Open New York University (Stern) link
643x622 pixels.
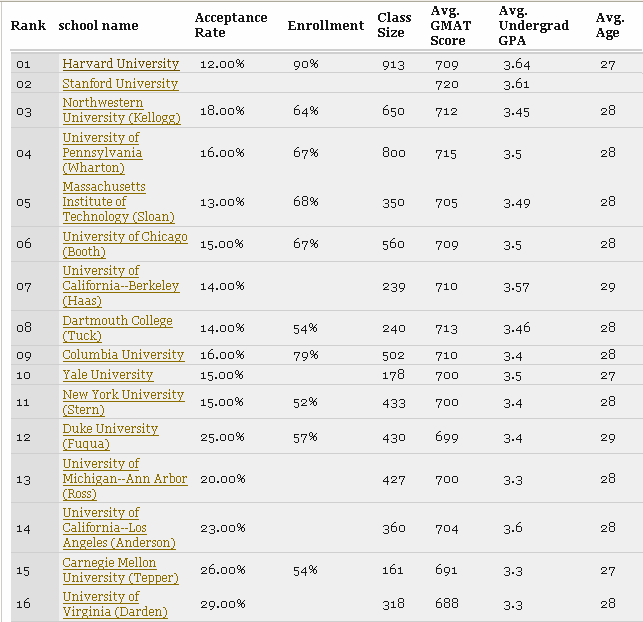tap(123, 402)
